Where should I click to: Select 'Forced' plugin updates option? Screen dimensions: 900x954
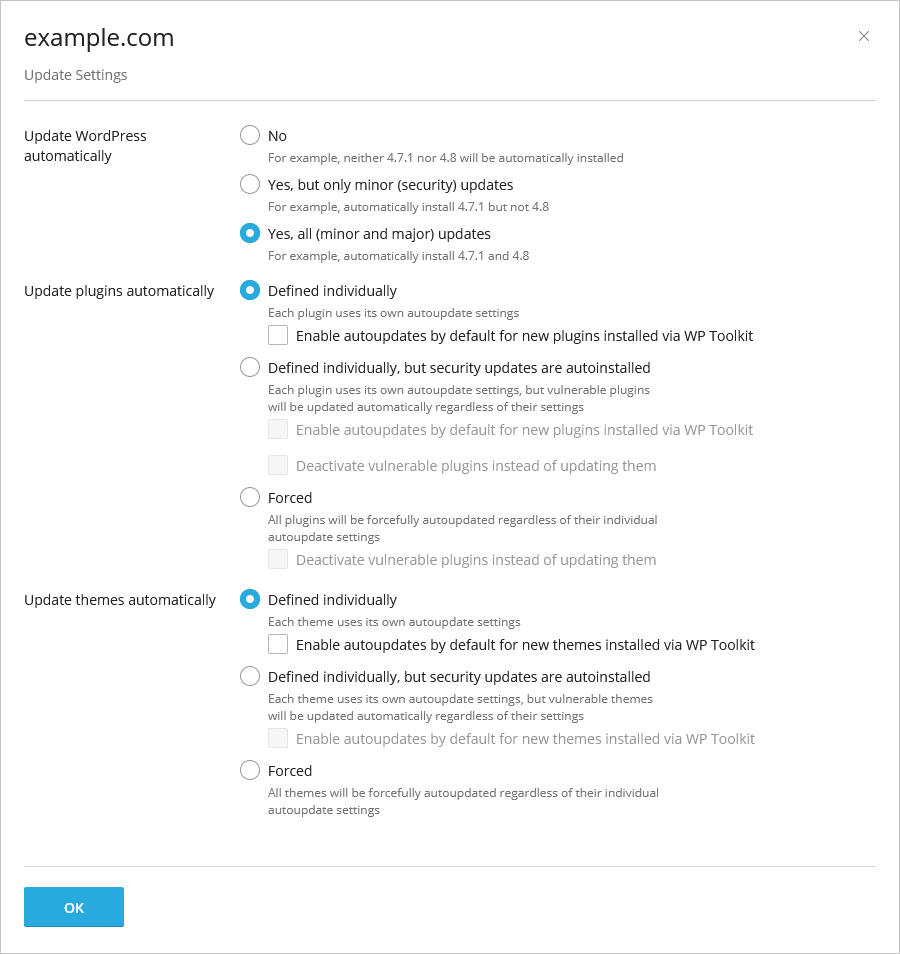249,498
